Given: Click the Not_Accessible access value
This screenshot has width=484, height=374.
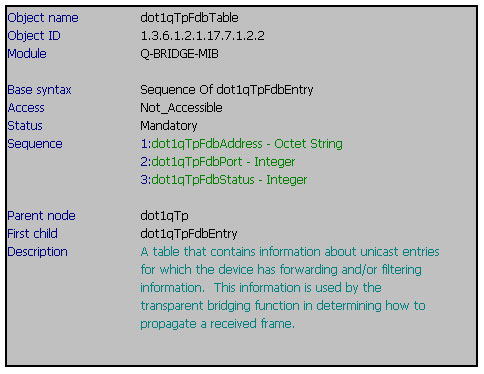Looking at the screenshot, I should coord(181,108).
